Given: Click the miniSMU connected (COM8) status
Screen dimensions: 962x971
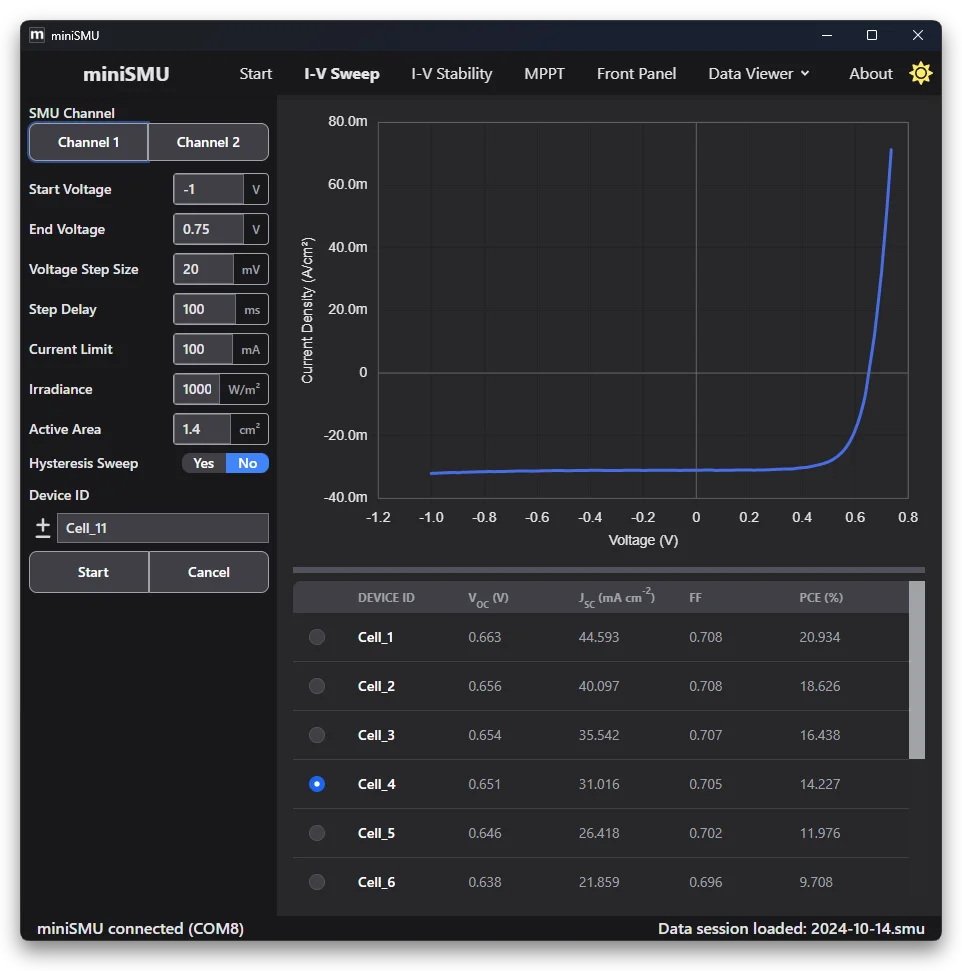Looking at the screenshot, I should pyautogui.click(x=140, y=928).
